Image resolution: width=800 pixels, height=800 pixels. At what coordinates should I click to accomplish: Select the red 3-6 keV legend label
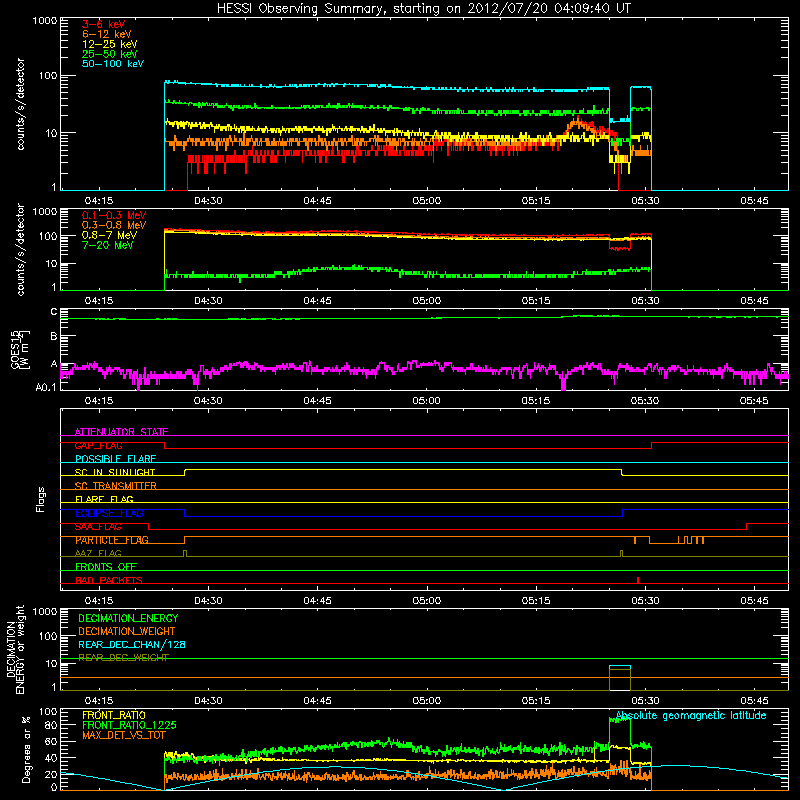(x=103, y=24)
